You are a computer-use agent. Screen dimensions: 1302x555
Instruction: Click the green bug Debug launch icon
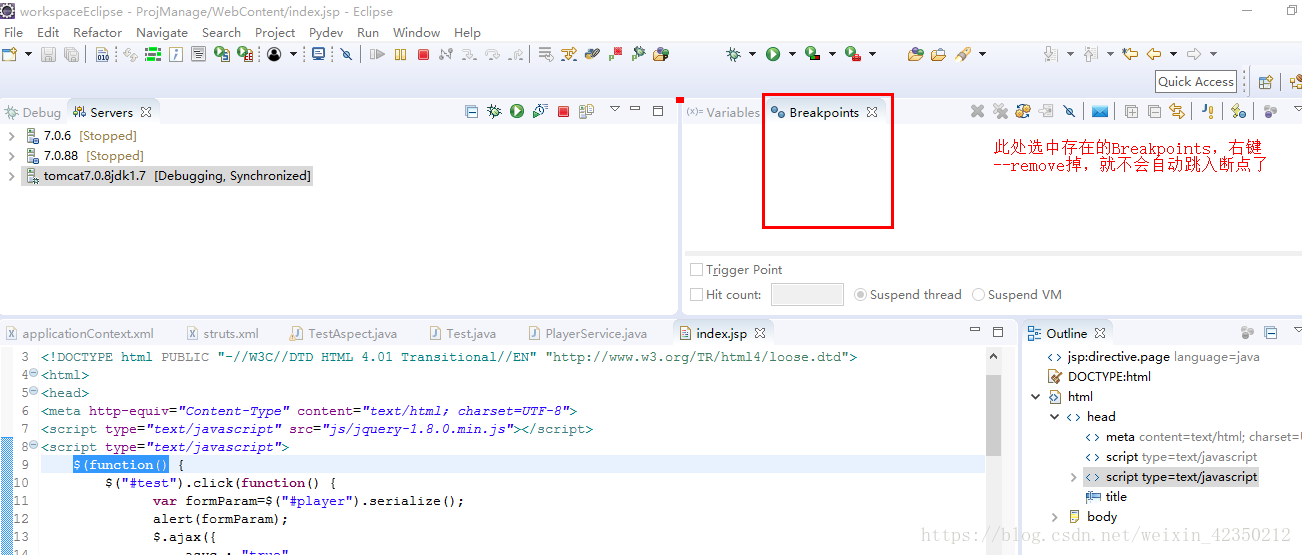tap(734, 54)
